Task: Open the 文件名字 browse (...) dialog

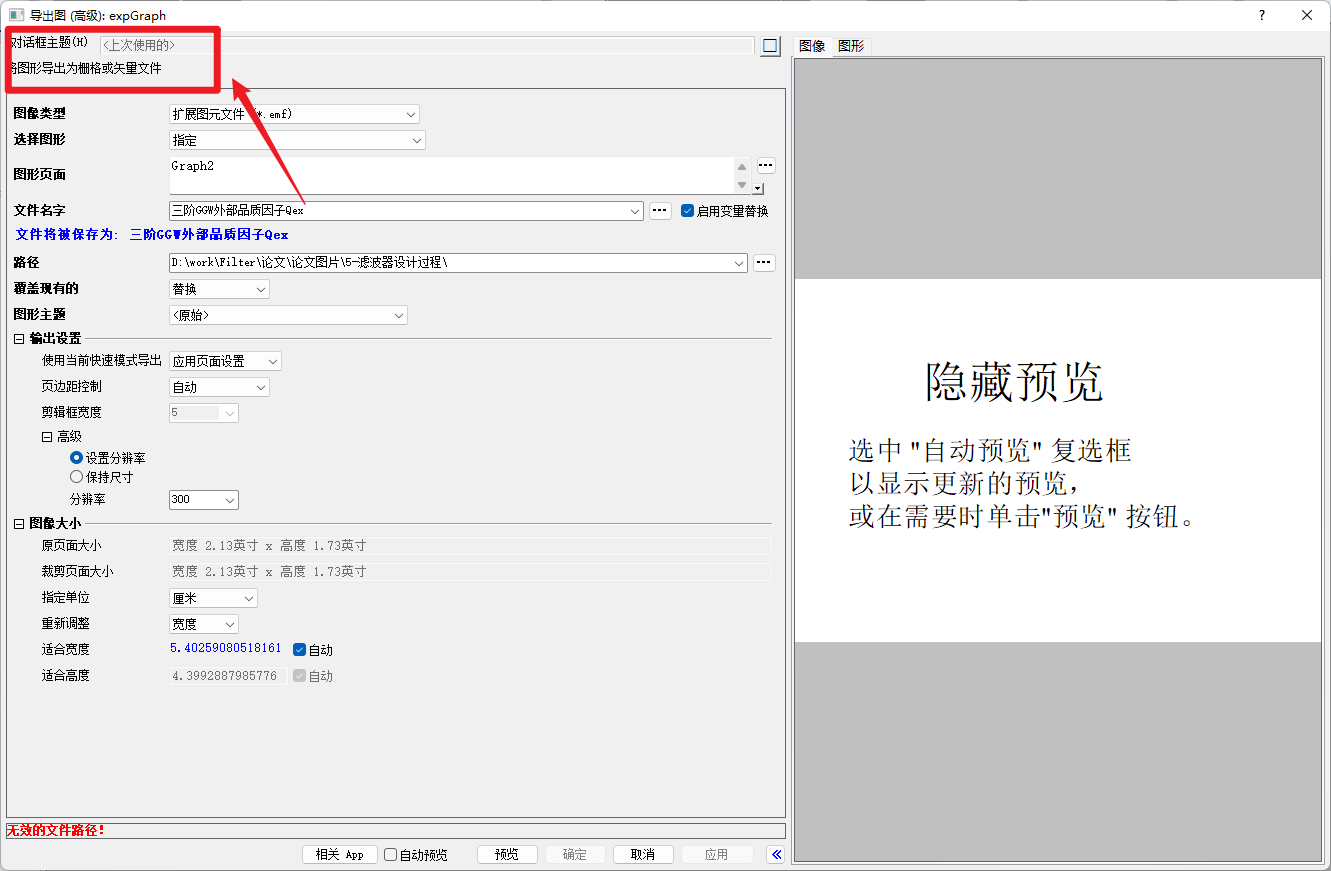Action: 660,210
